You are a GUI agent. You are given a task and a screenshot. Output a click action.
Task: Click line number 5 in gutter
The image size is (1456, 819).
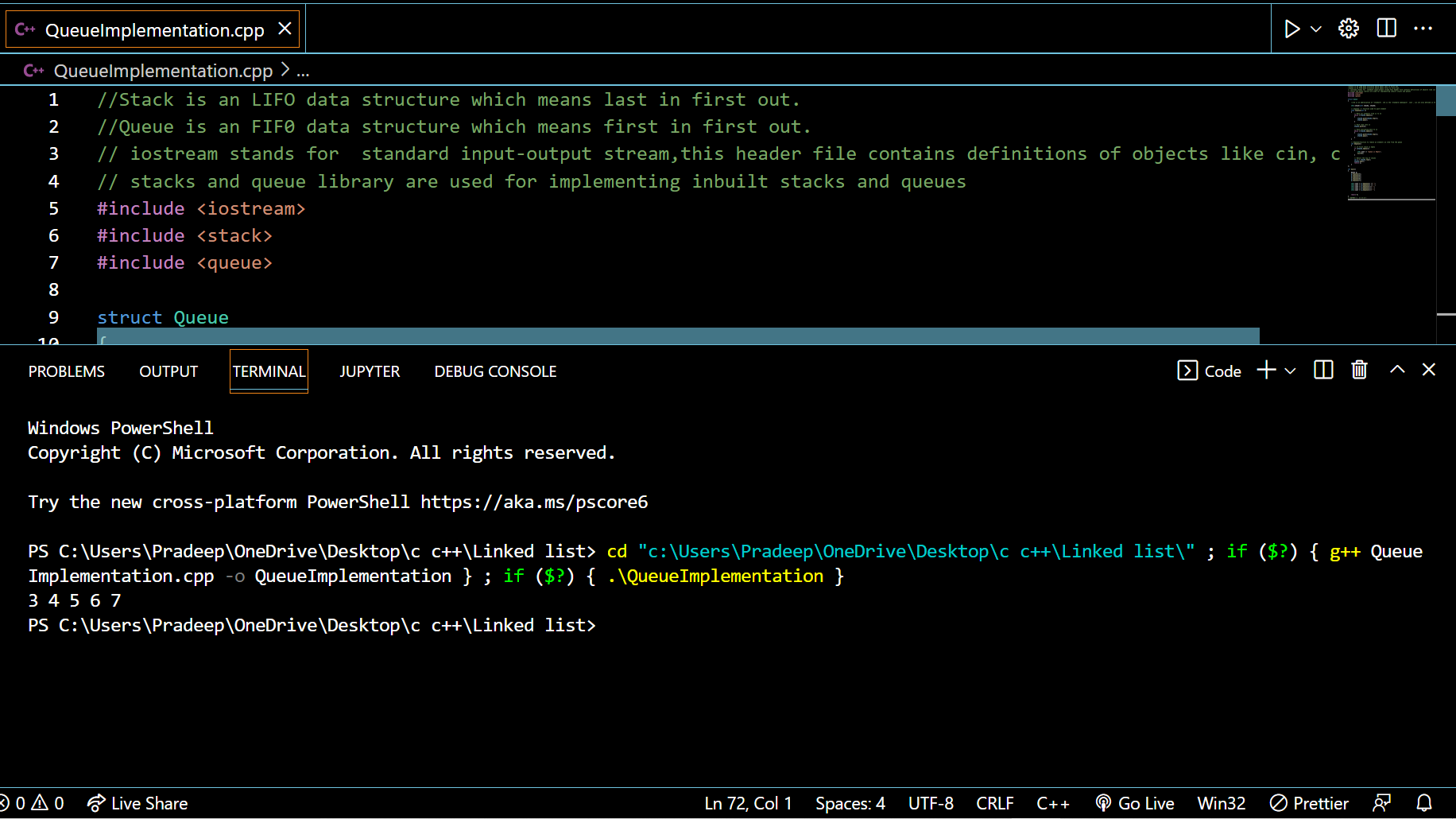click(53, 208)
